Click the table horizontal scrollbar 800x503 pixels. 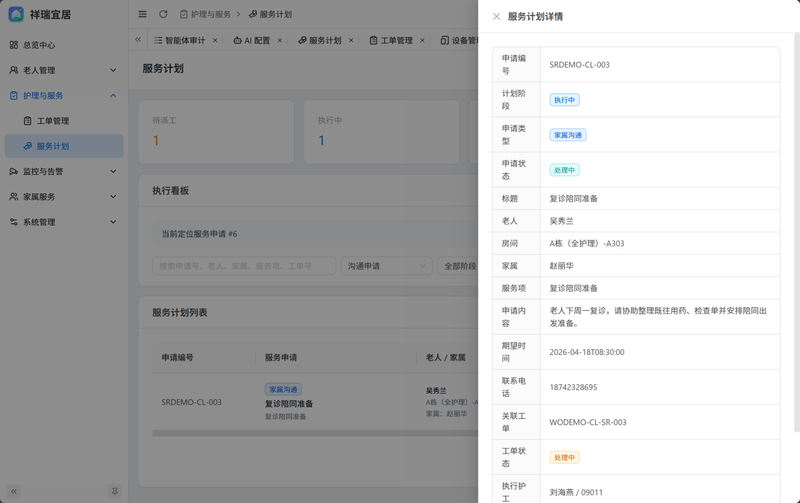click(315, 433)
